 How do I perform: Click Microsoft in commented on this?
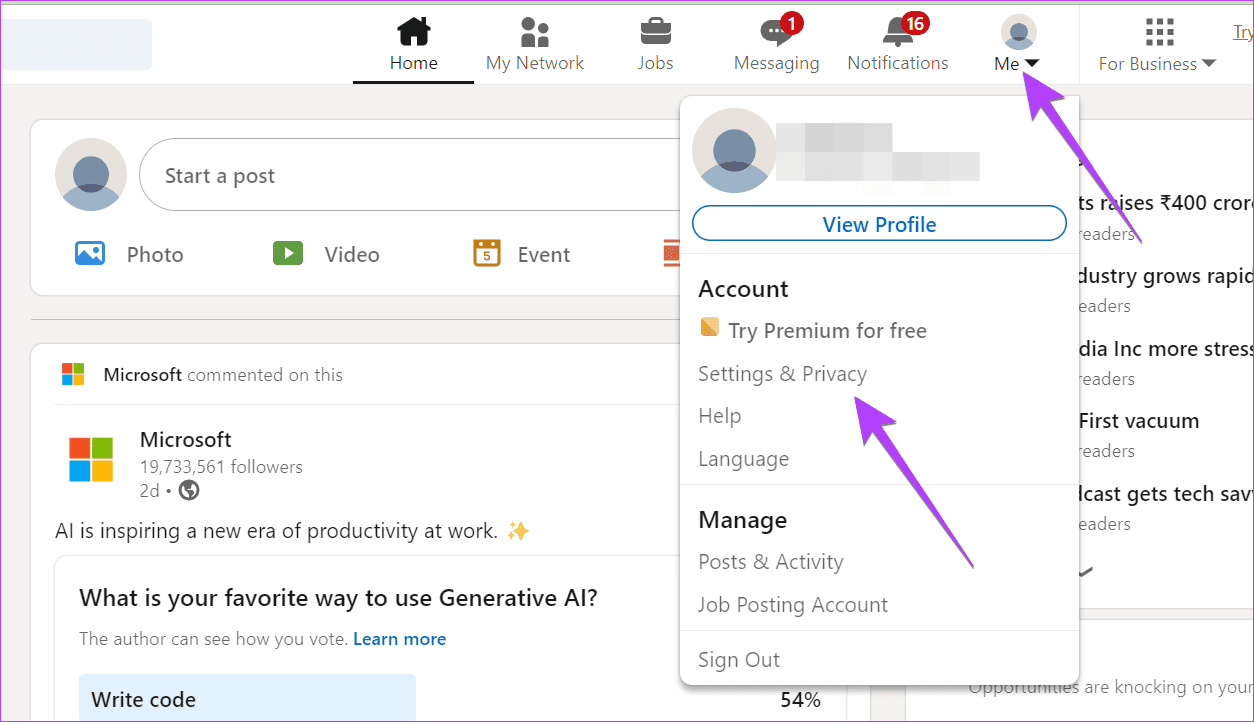(x=143, y=375)
